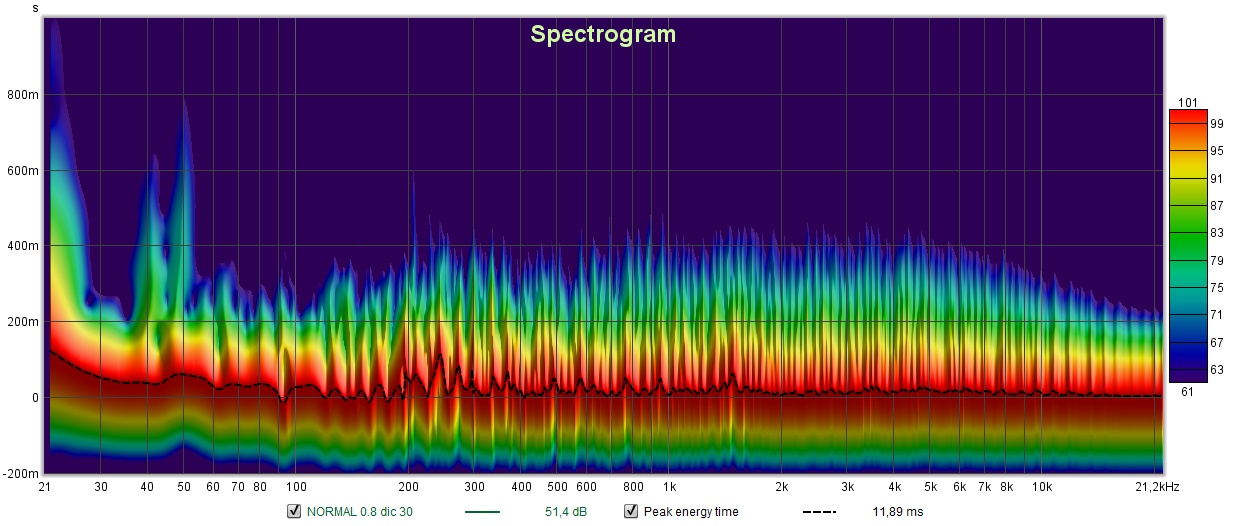Click the 200 label on the frequency axis
The width and height of the screenshot is (1240, 526).
[x=408, y=487]
